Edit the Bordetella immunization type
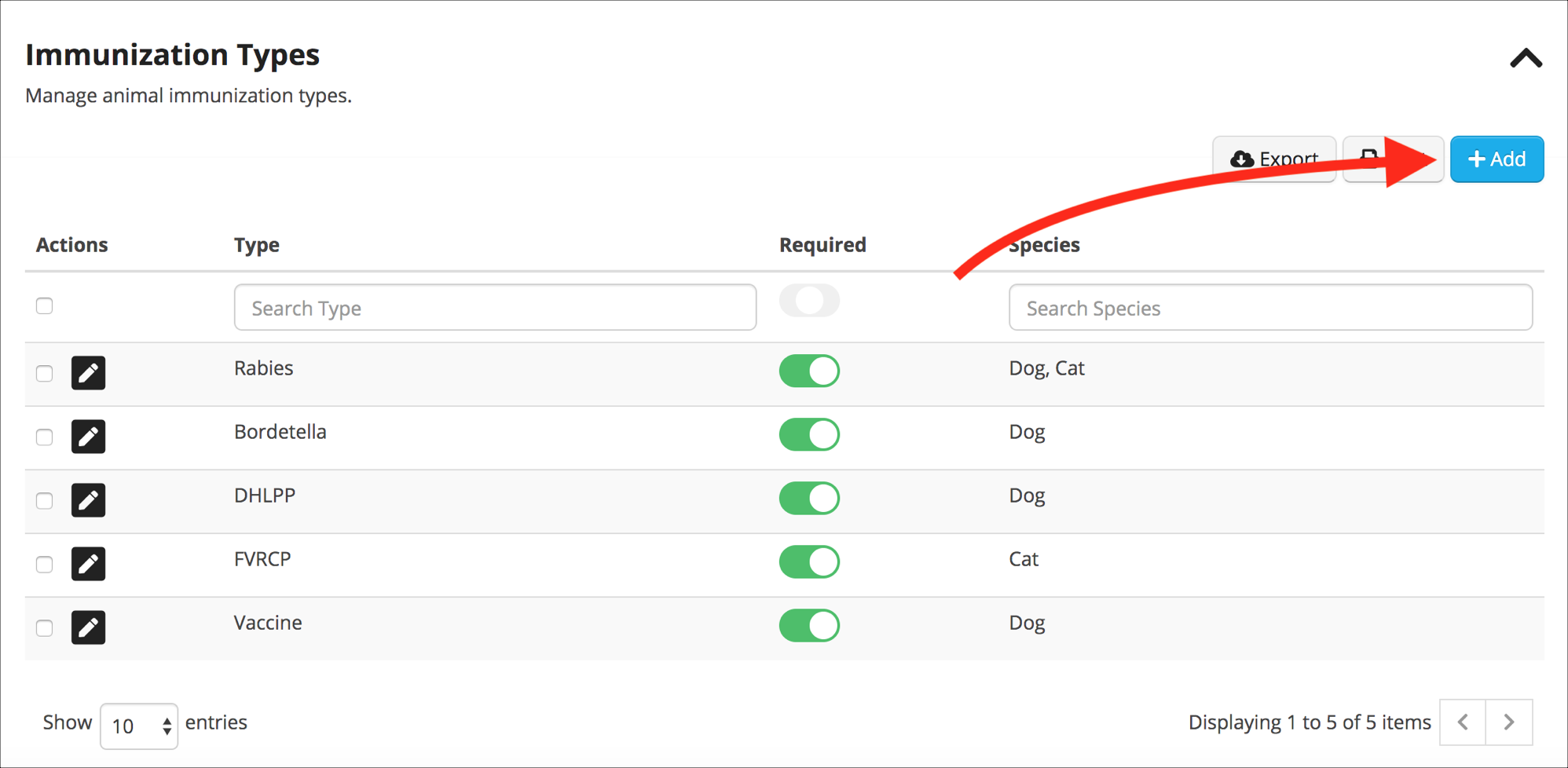This screenshot has width=1568, height=768. (x=88, y=436)
